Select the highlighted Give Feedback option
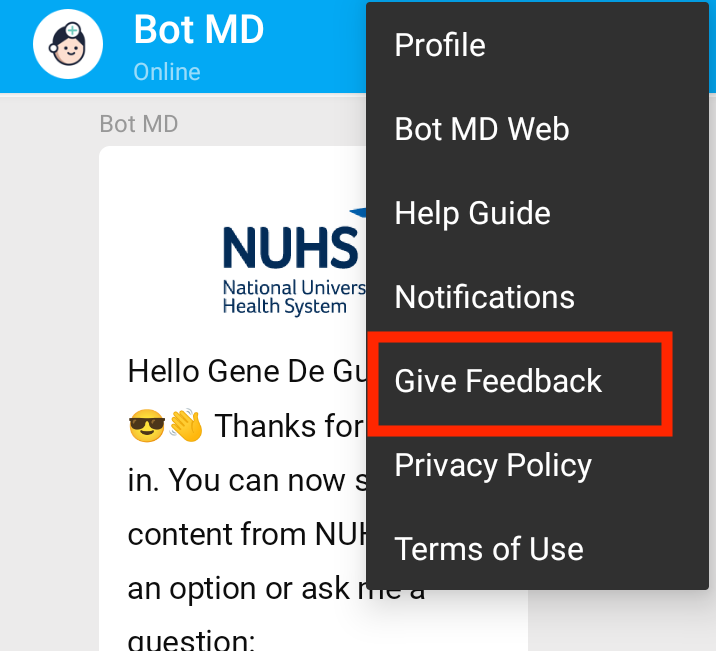Viewport: 716px width, 651px height. click(520, 381)
